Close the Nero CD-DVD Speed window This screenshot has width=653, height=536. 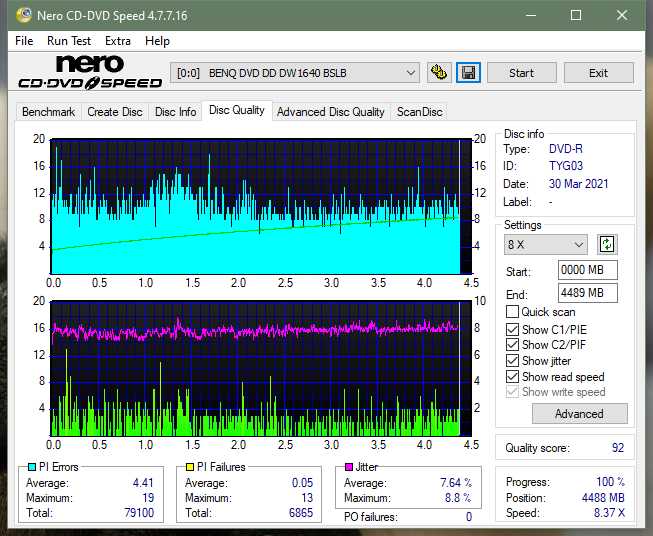(622, 15)
